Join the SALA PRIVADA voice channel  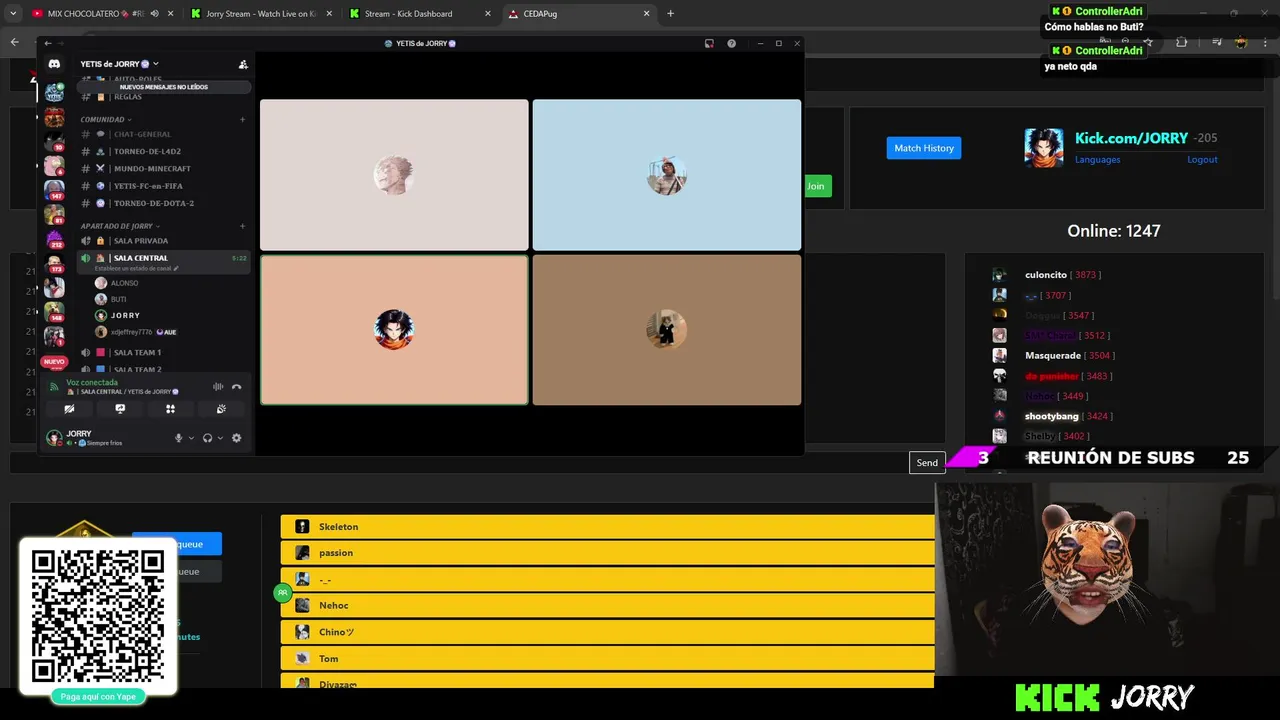point(164,241)
